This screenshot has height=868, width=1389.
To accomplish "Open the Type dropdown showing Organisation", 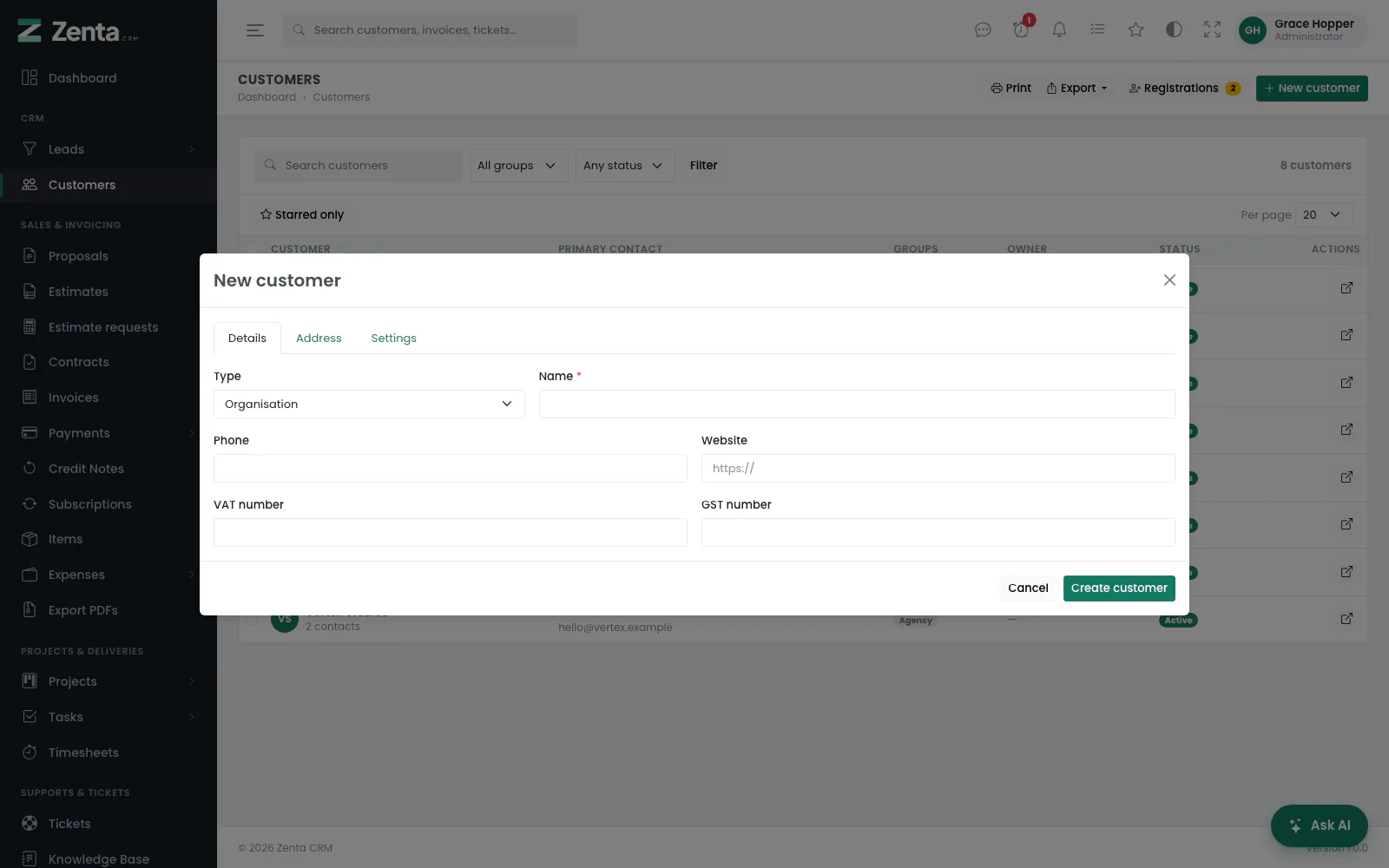I will click(369, 404).
